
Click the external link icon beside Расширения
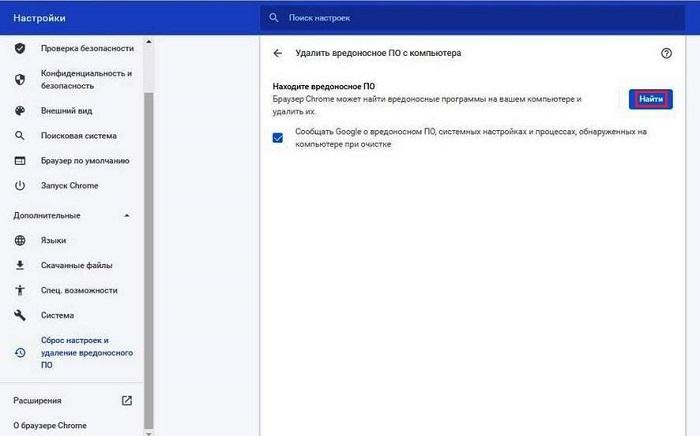pos(127,401)
